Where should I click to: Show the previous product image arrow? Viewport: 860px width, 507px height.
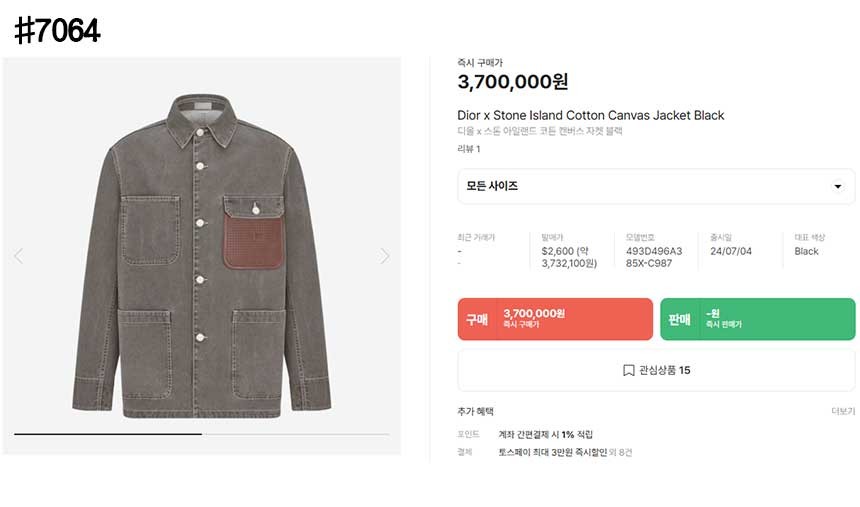pos(18,256)
